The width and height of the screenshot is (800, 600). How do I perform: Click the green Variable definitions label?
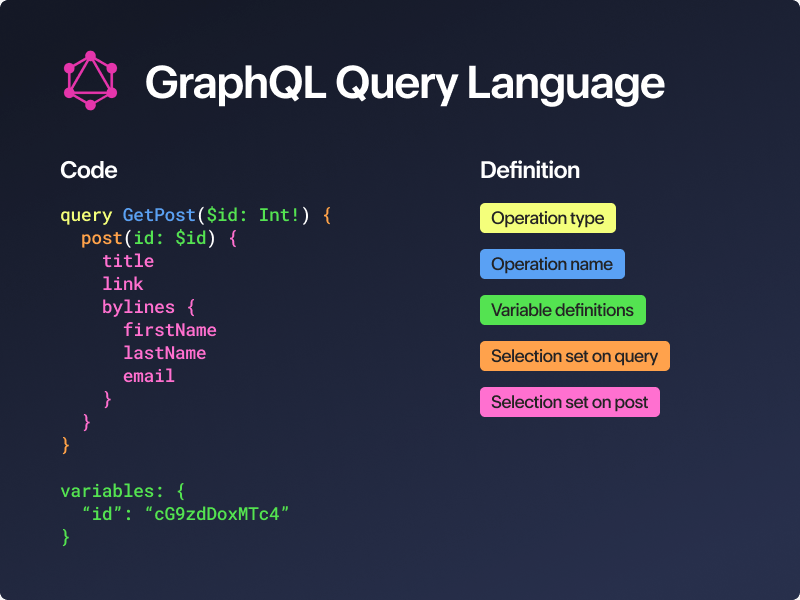coord(563,310)
